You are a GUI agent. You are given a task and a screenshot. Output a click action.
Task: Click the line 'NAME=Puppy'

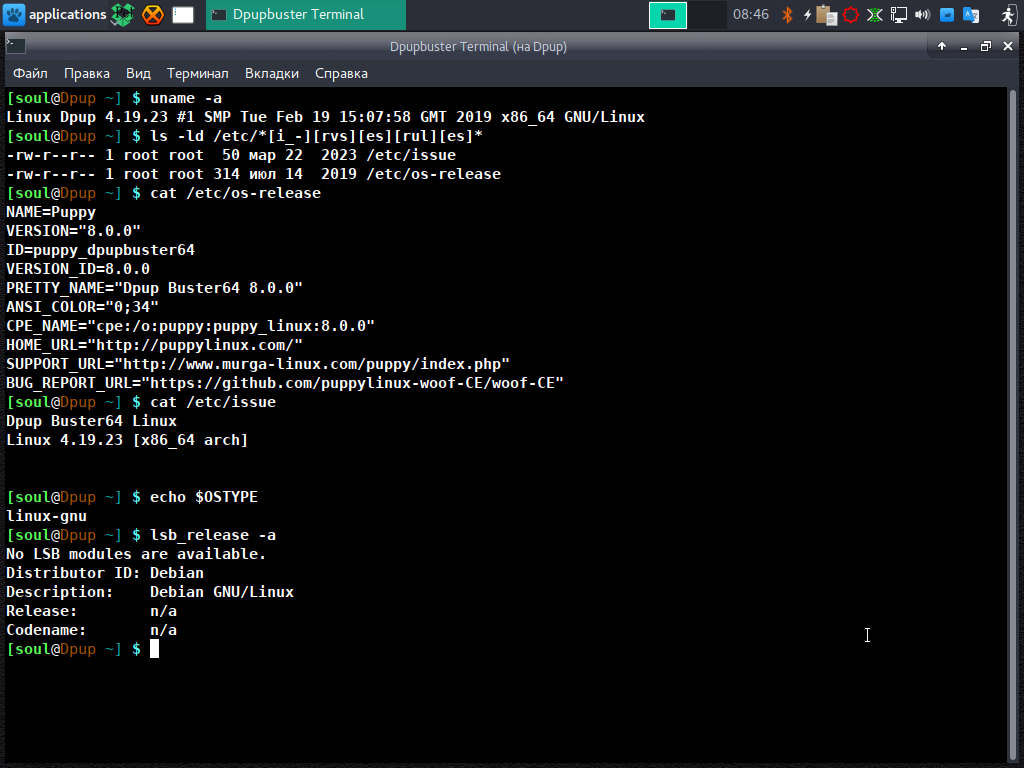click(51, 212)
